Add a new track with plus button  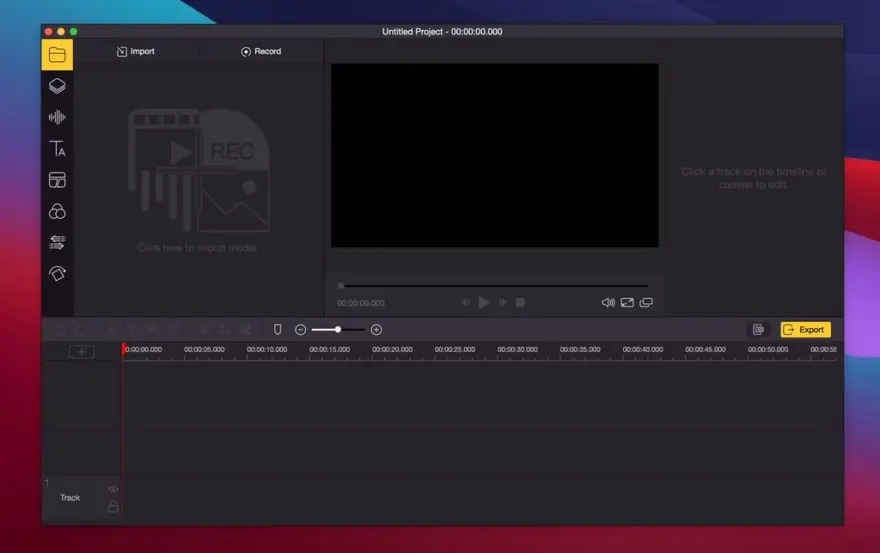[81, 352]
